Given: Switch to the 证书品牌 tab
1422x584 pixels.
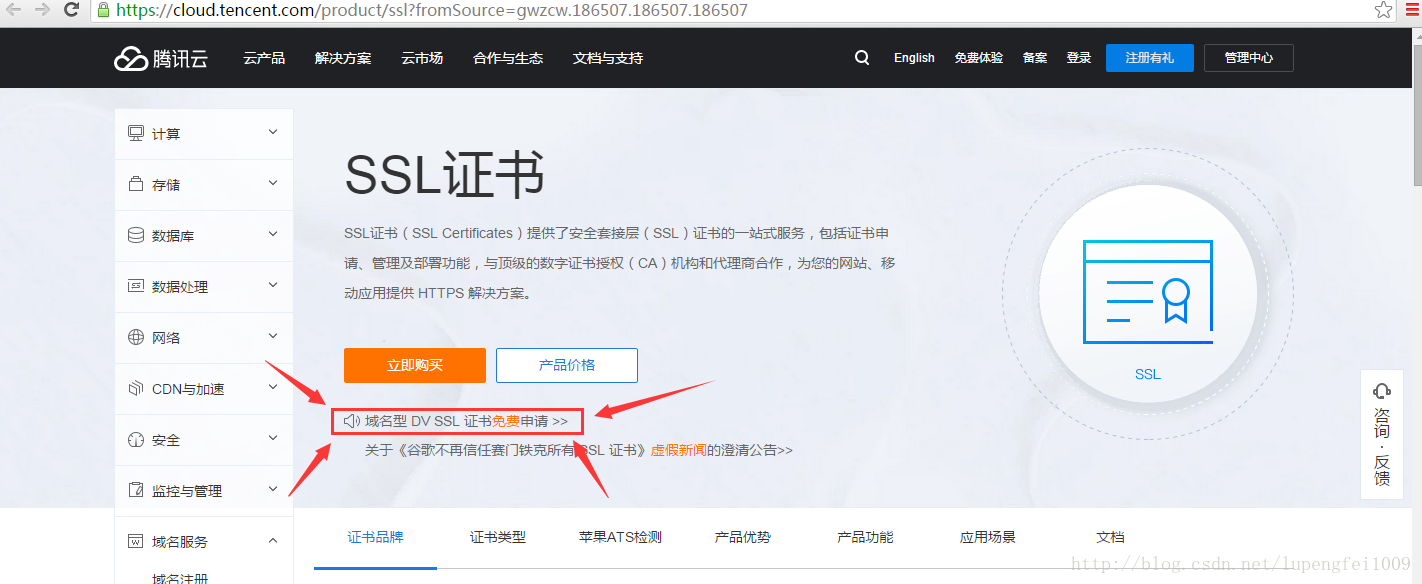Looking at the screenshot, I should click(x=376, y=537).
